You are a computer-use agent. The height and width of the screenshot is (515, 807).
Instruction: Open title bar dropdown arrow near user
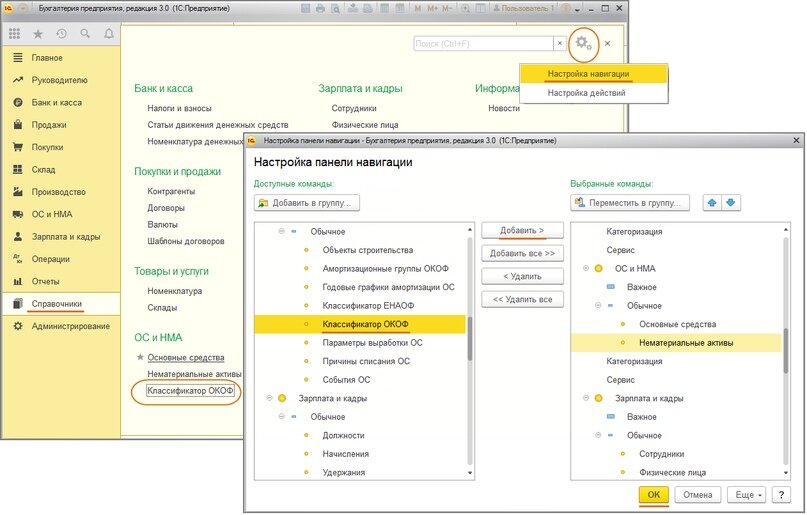point(577,9)
